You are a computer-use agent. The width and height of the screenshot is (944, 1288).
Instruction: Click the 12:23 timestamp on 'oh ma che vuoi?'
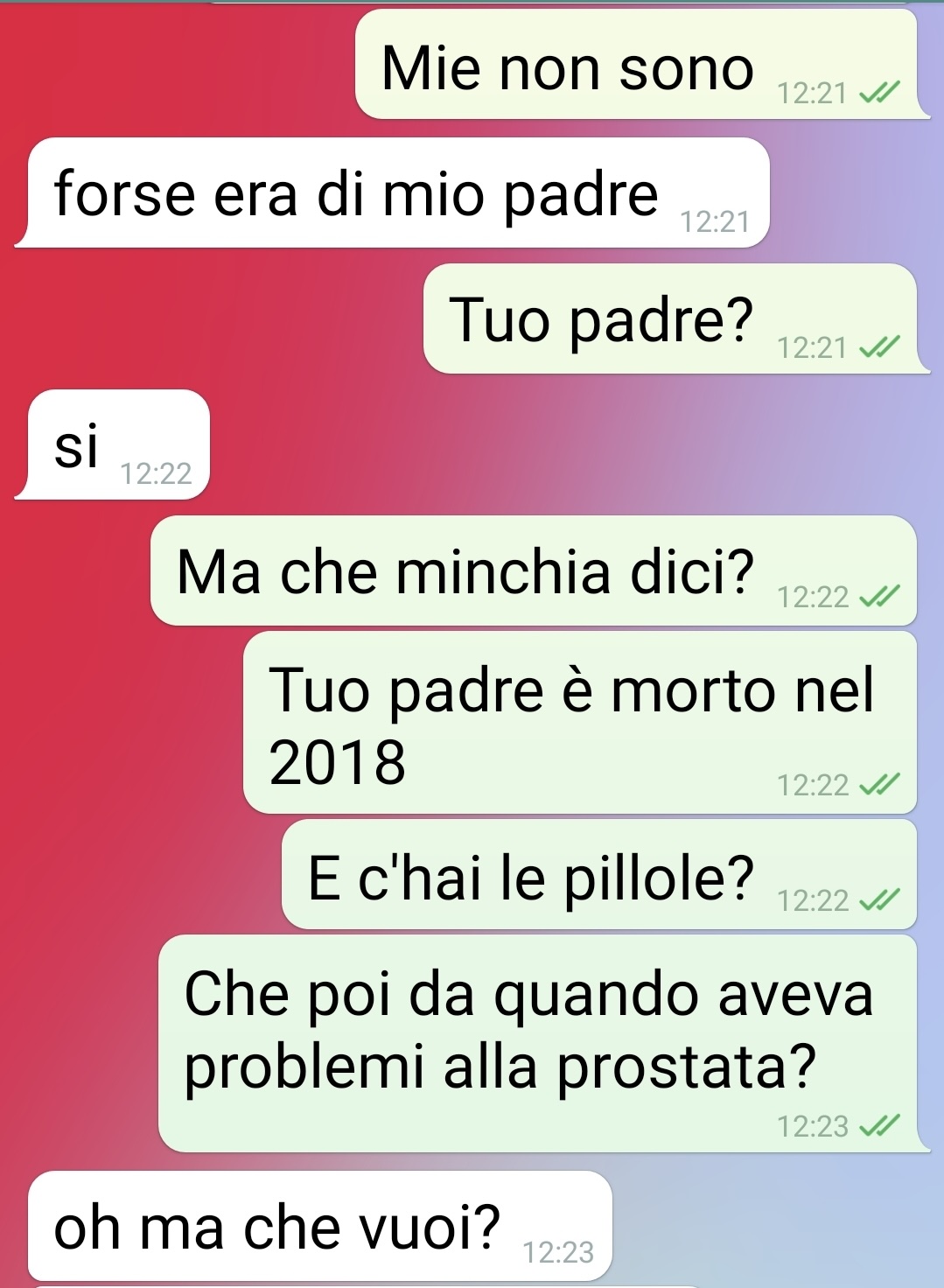[558, 1252]
